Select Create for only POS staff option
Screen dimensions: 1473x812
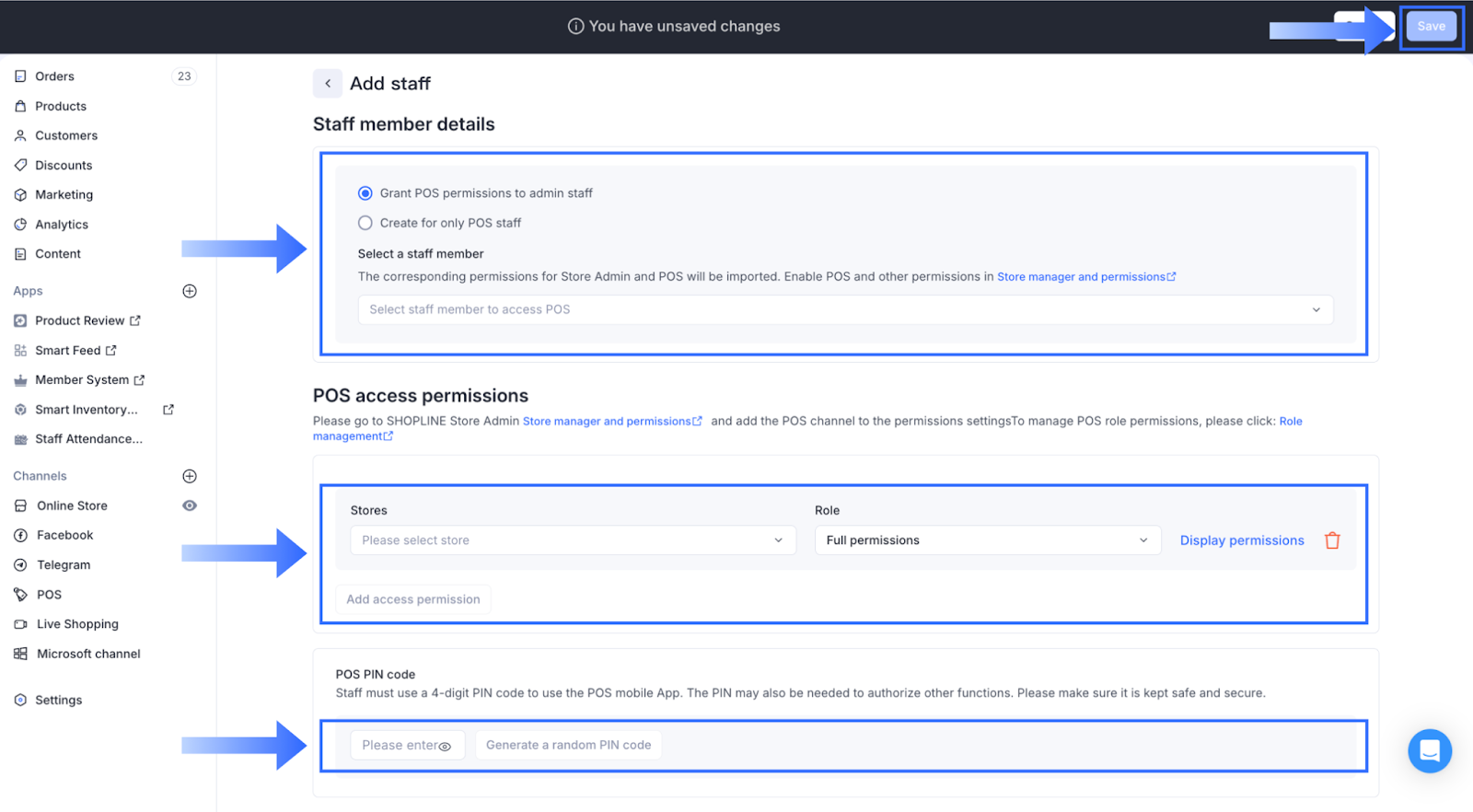point(365,223)
